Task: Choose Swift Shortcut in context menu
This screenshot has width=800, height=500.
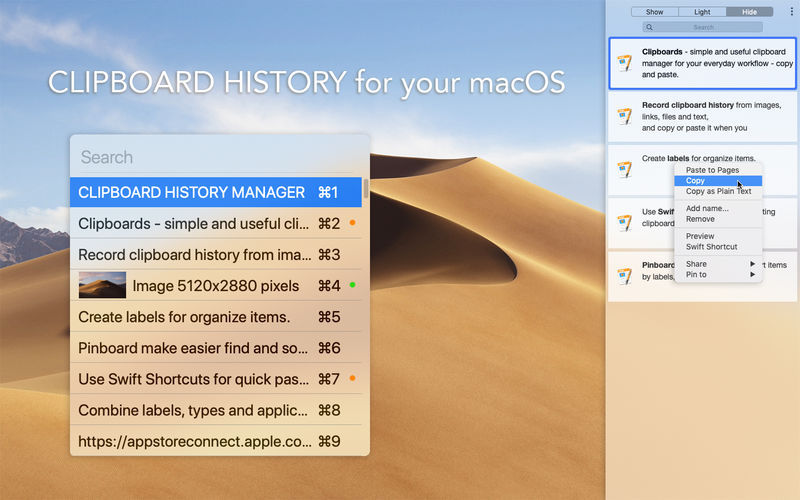Action: pyautogui.click(x=718, y=246)
